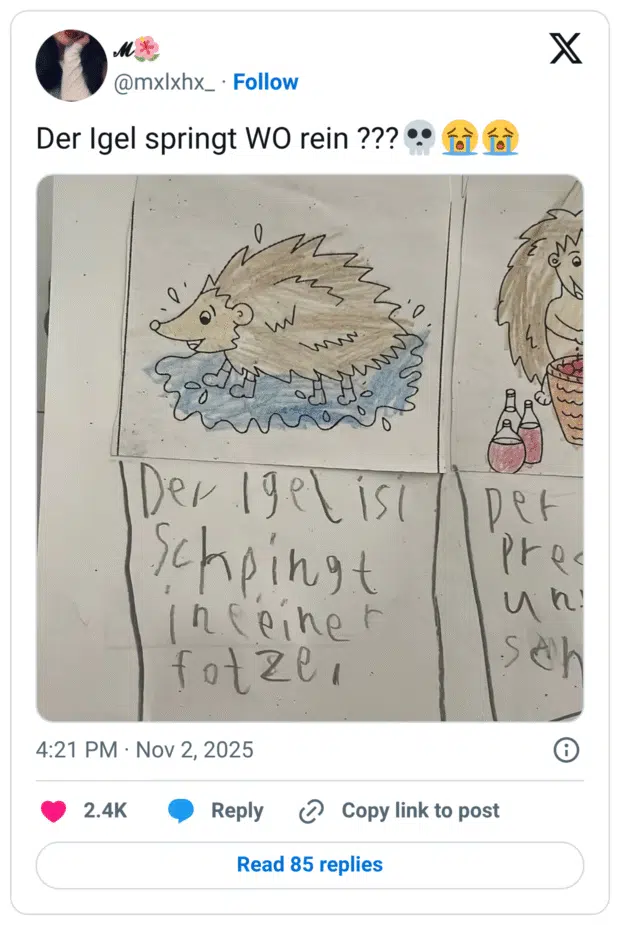Click the X logo icon
This screenshot has height=925, width=620.
tap(566, 48)
